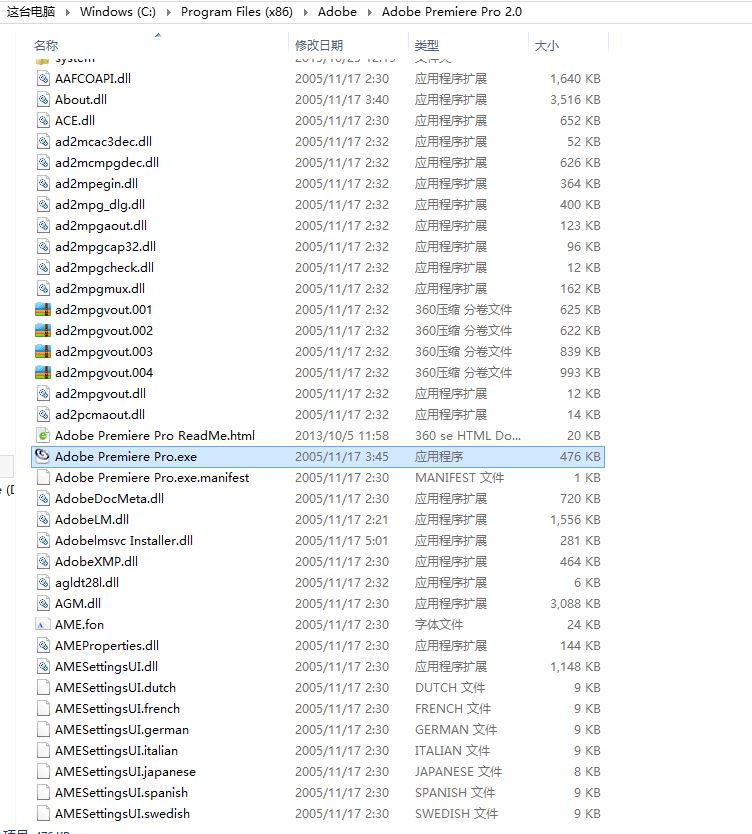This screenshot has width=752, height=834.
Task: Select file name AMESettingsUI.dll
Action: (x=106, y=666)
